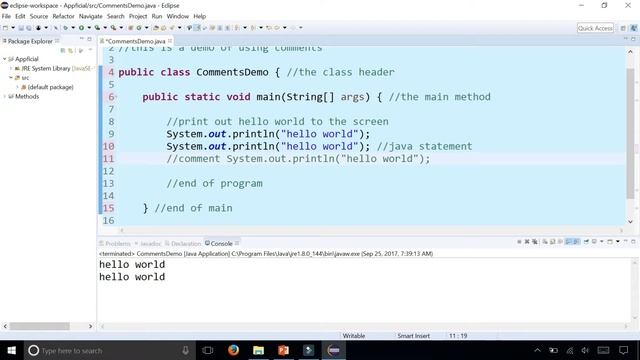Click the editor vertical scrollbar thumb
The height and width of the screenshot is (360, 640).
coord(630,133)
